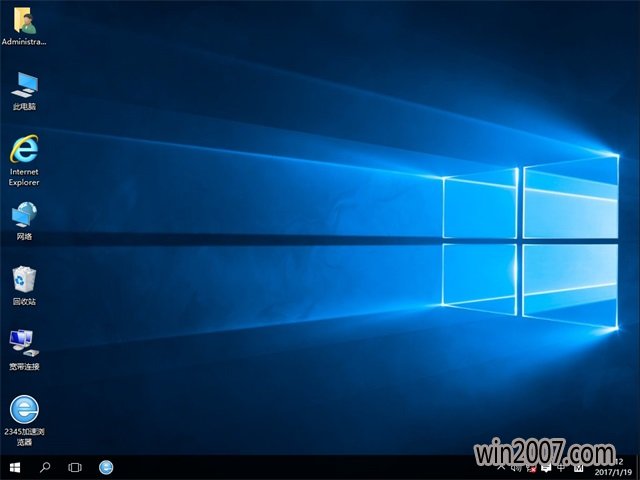This screenshot has width=640, height=480.
Task: Select the 2345加速浏览器 desktop shortcut
Action: tap(24, 420)
